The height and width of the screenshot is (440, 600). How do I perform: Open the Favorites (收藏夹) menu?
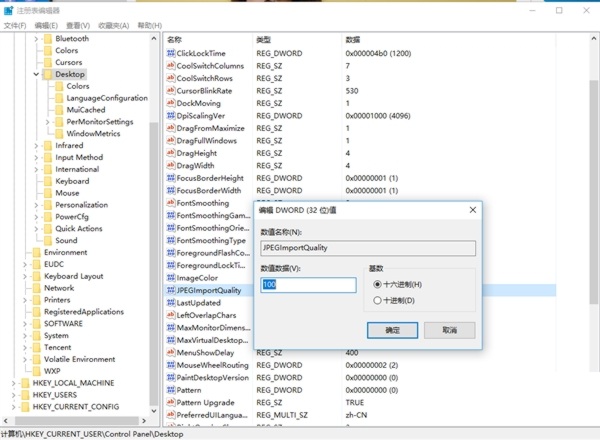tap(113, 26)
